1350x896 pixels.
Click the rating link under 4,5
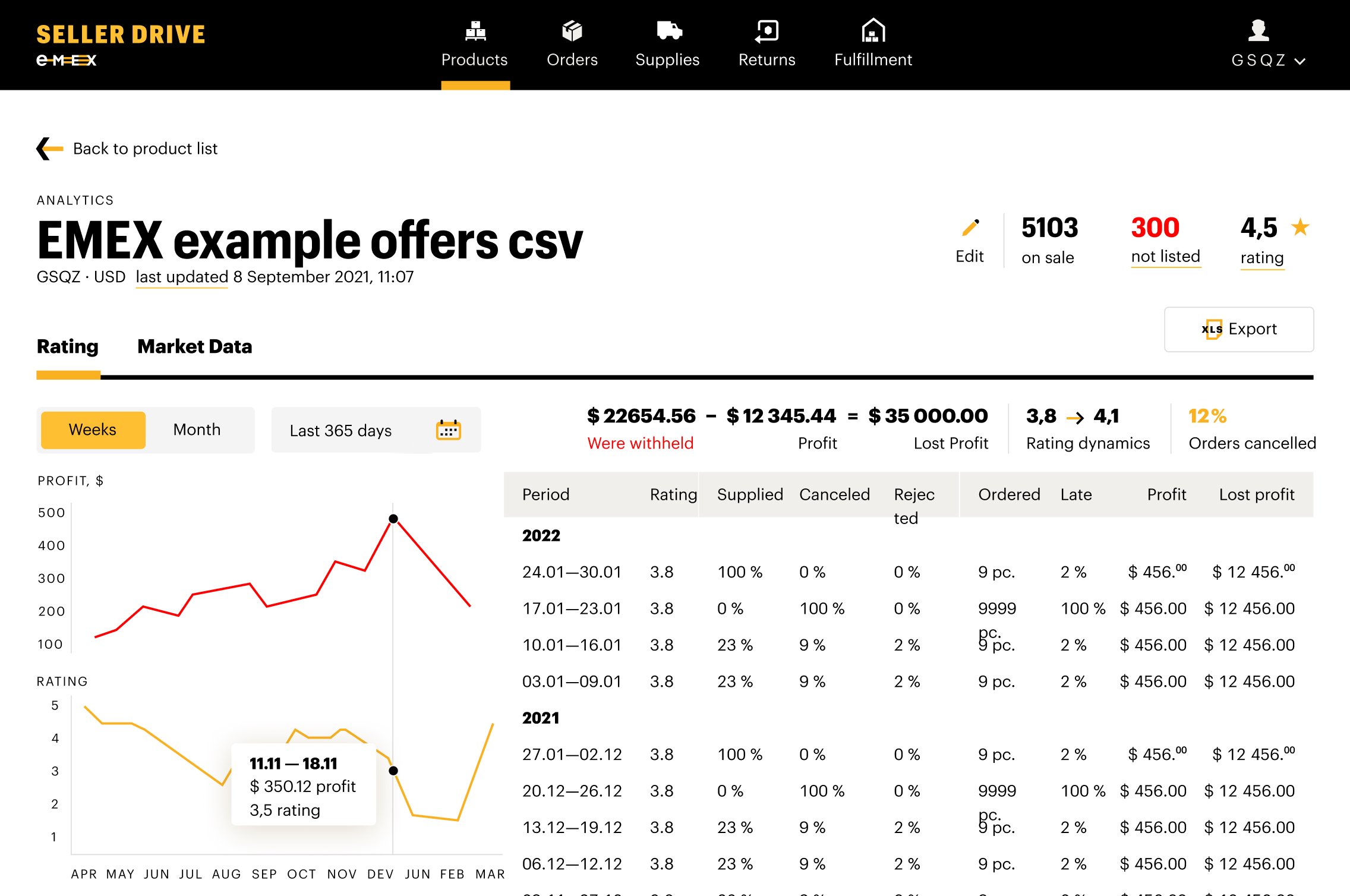tap(1262, 258)
